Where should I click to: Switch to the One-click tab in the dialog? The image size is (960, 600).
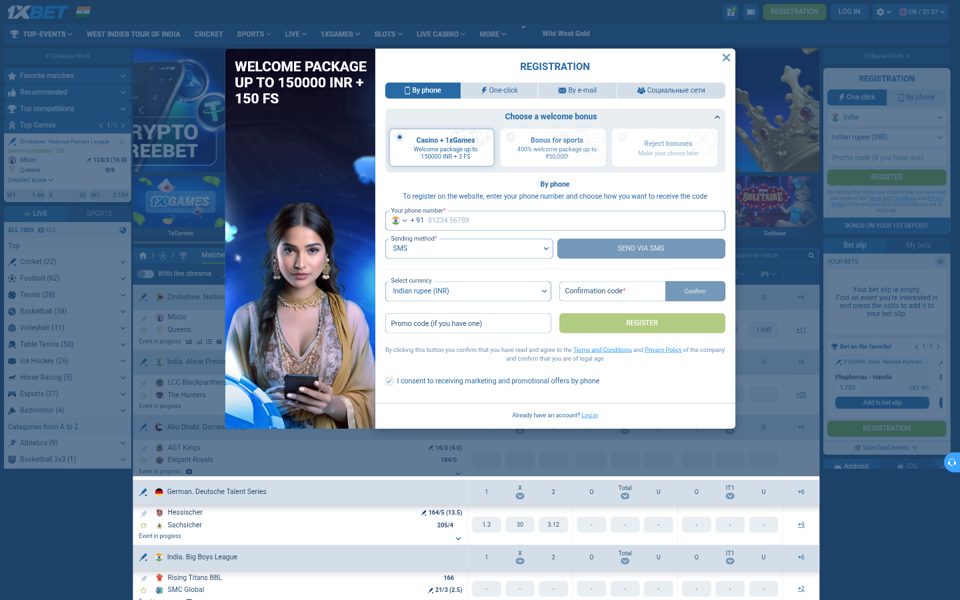point(500,91)
